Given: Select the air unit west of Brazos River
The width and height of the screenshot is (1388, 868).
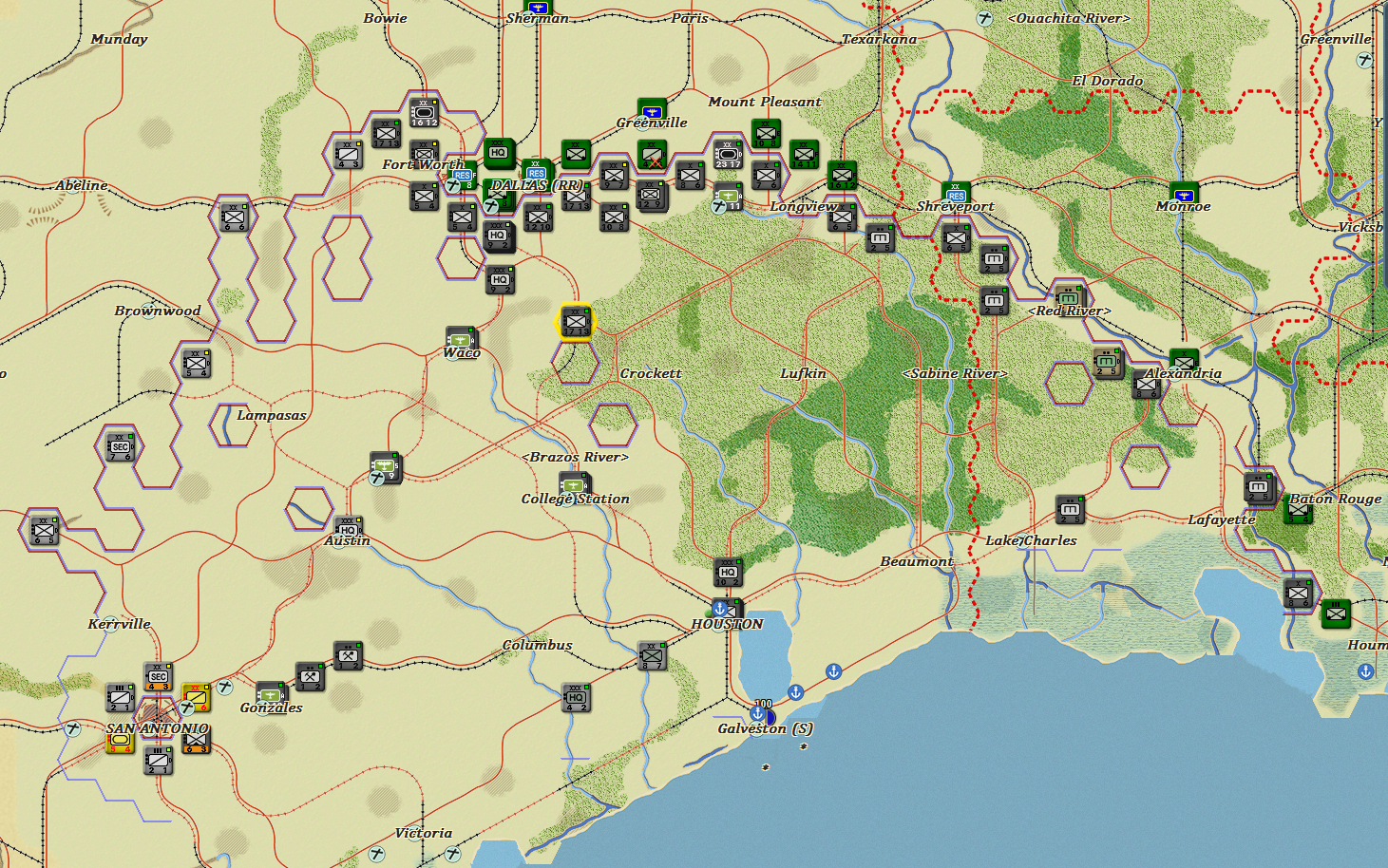Looking at the screenshot, I should pyautogui.click(x=385, y=466).
